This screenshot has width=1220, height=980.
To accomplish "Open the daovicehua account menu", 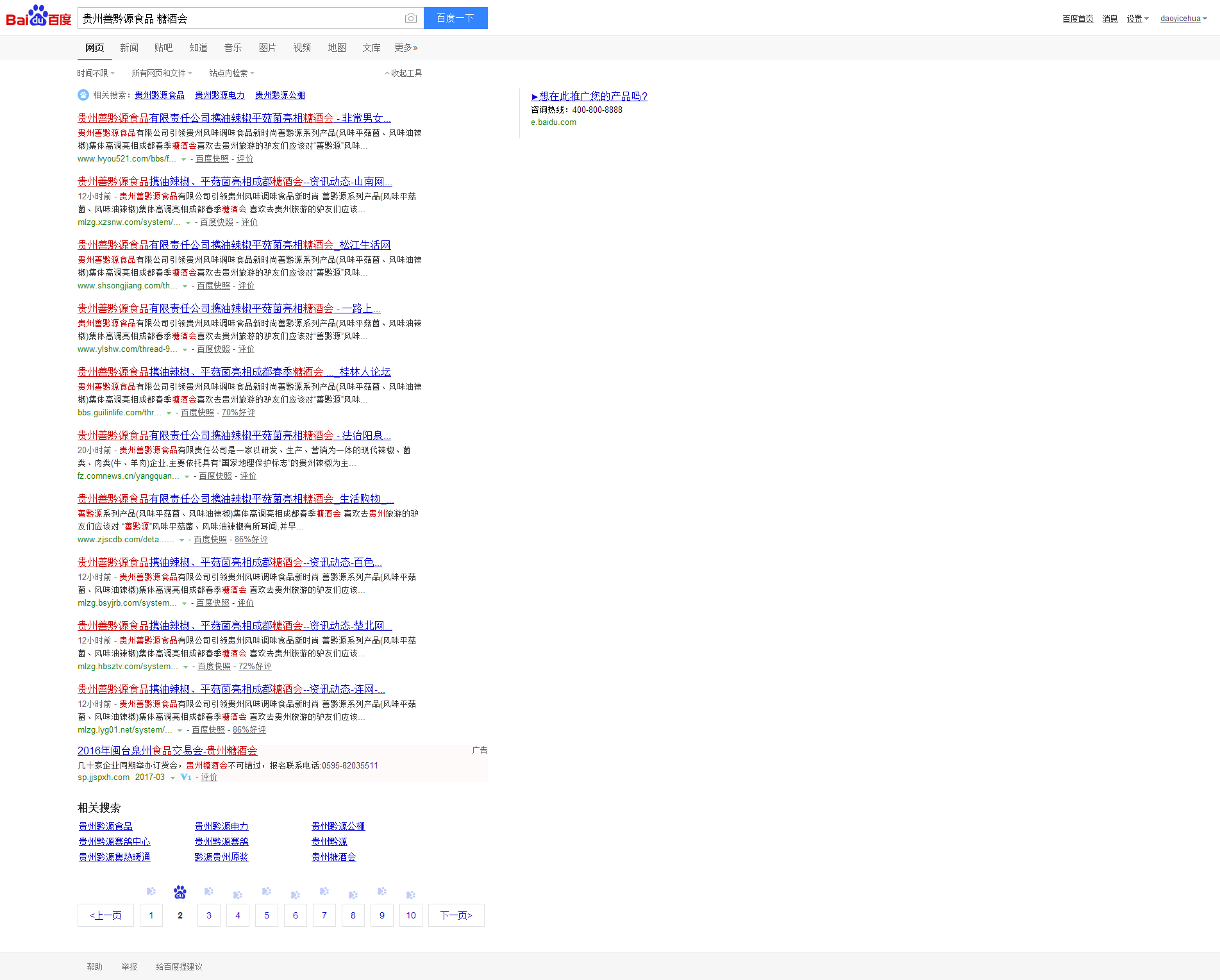I will pyautogui.click(x=1183, y=19).
